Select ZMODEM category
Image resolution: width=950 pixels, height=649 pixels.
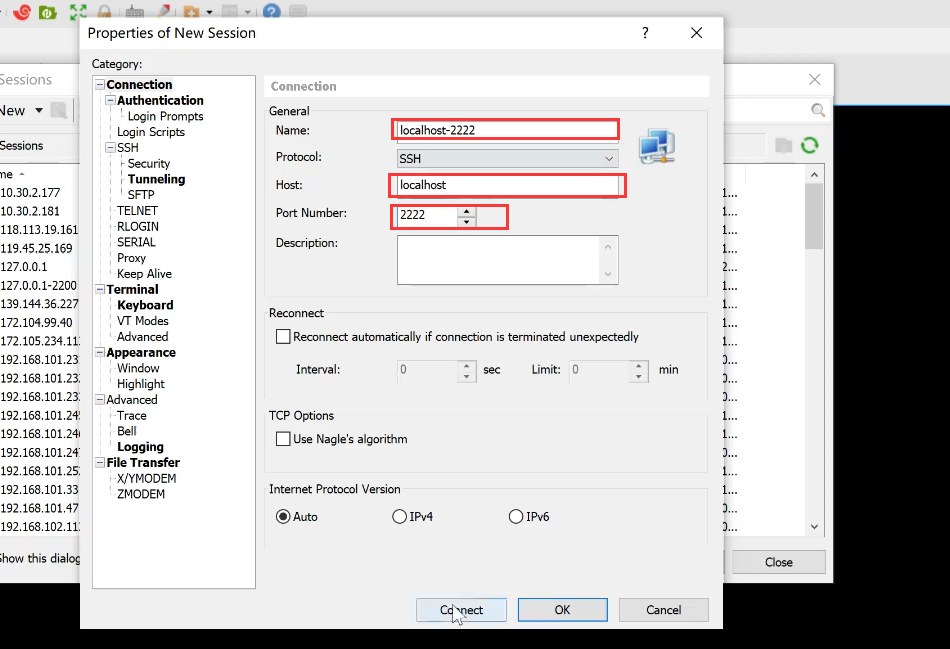[x=141, y=494]
